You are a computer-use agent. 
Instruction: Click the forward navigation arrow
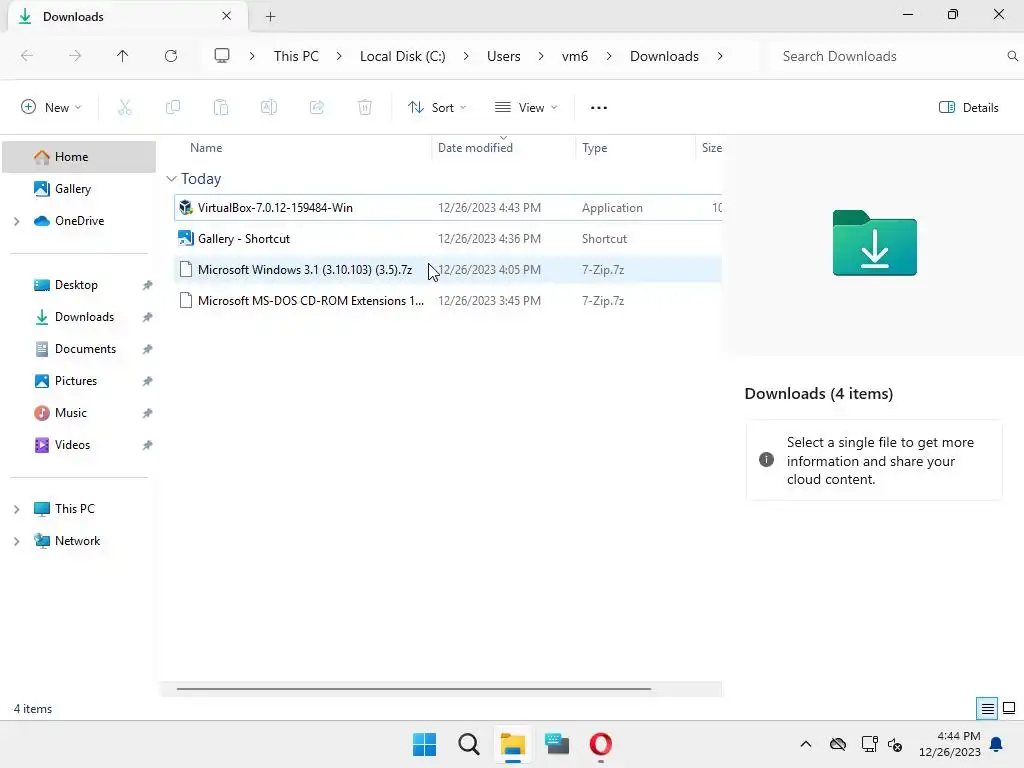pos(75,56)
